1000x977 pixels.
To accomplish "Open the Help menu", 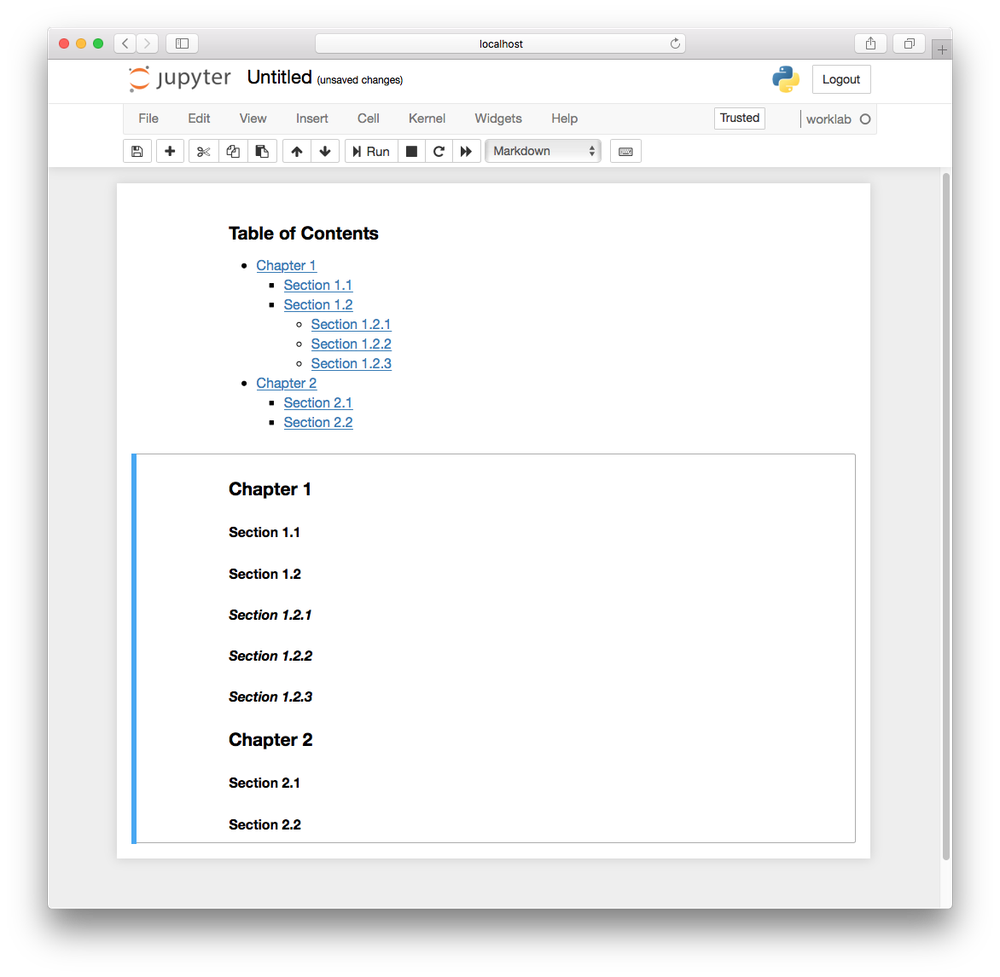I will (564, 119).
